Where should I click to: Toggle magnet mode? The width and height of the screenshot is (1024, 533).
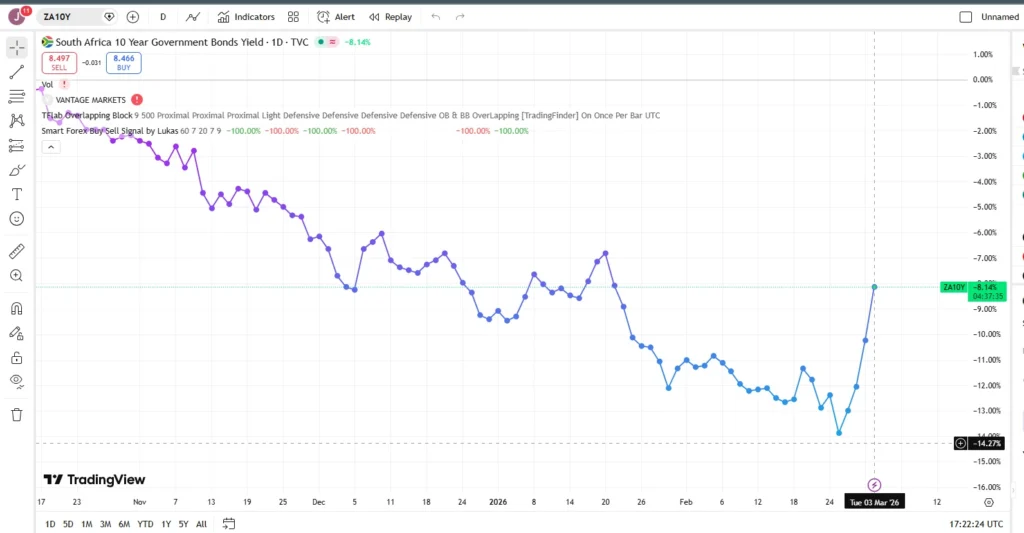[17, 308]
